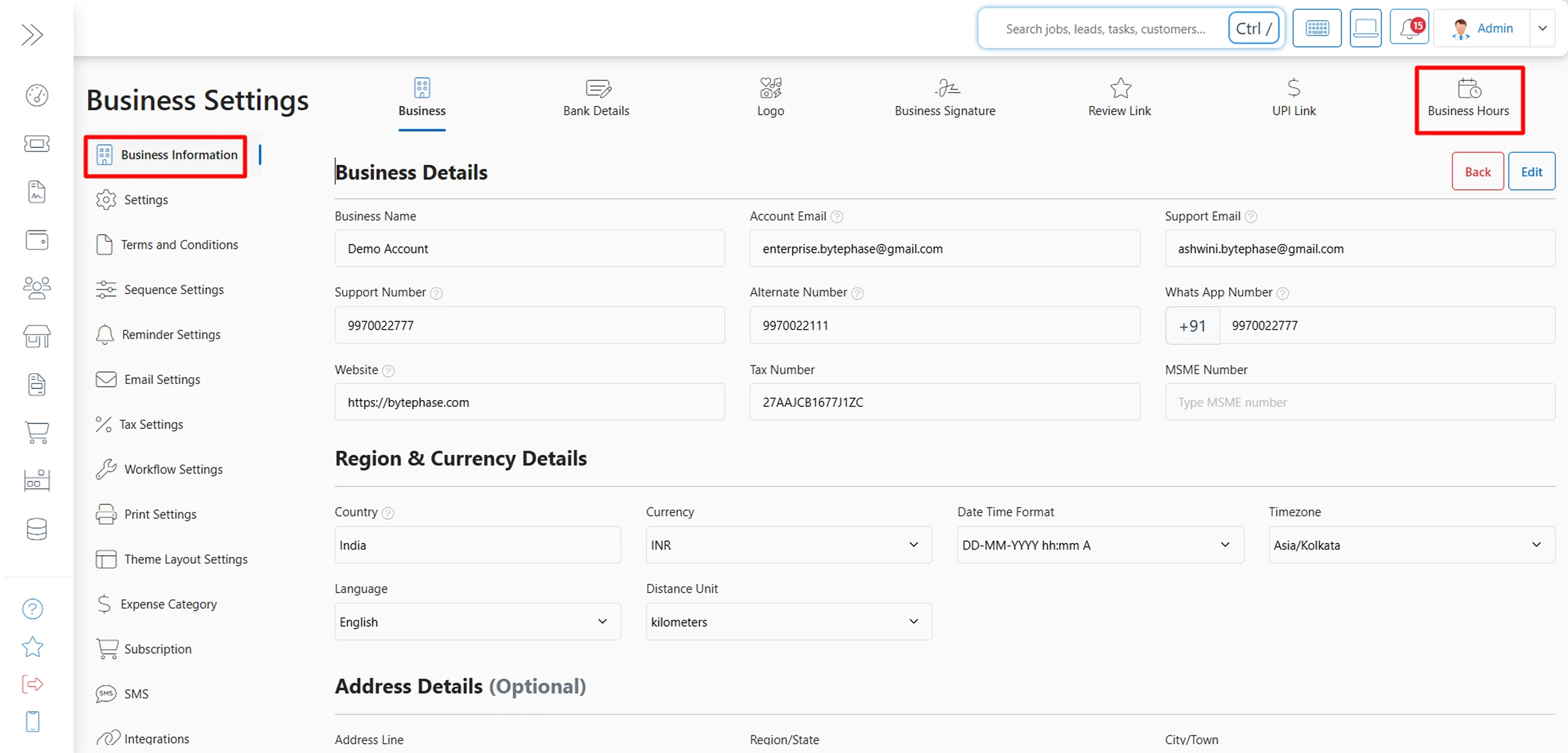Image resolution: width=1568 pixels, height=753 pixels.
Task: Click the Account Email help tooltip circle
Action: click(837, 216)
